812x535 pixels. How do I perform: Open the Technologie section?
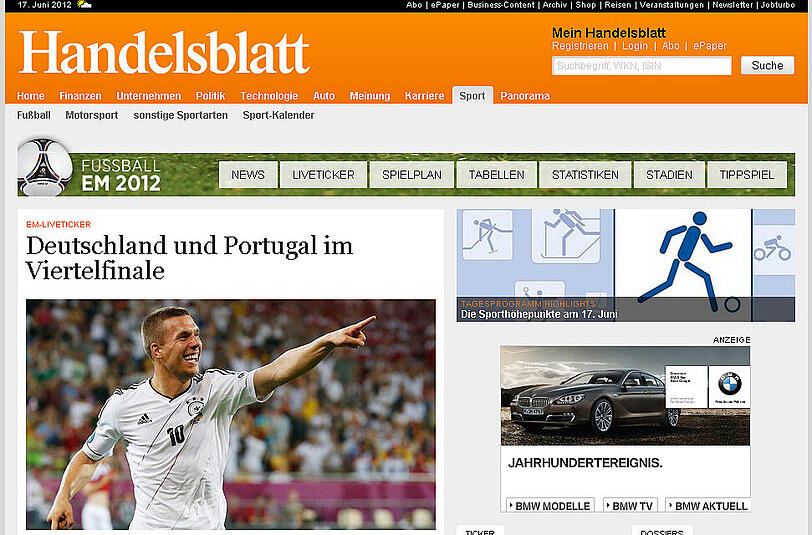tap(269, 96)
